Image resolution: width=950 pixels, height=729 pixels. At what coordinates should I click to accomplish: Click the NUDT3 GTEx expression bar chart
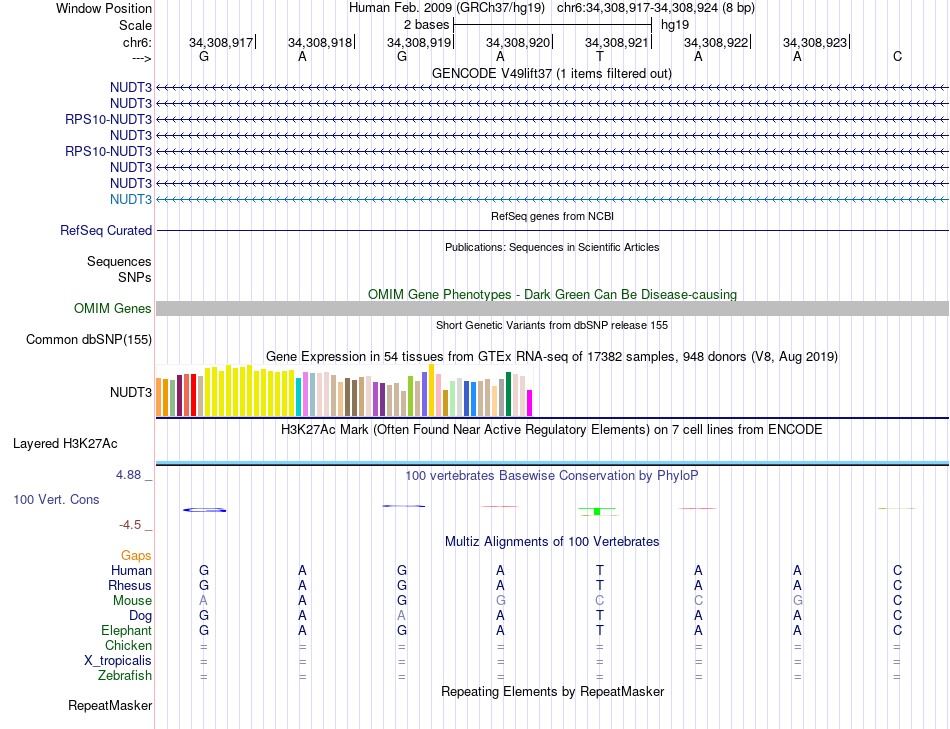344,390
